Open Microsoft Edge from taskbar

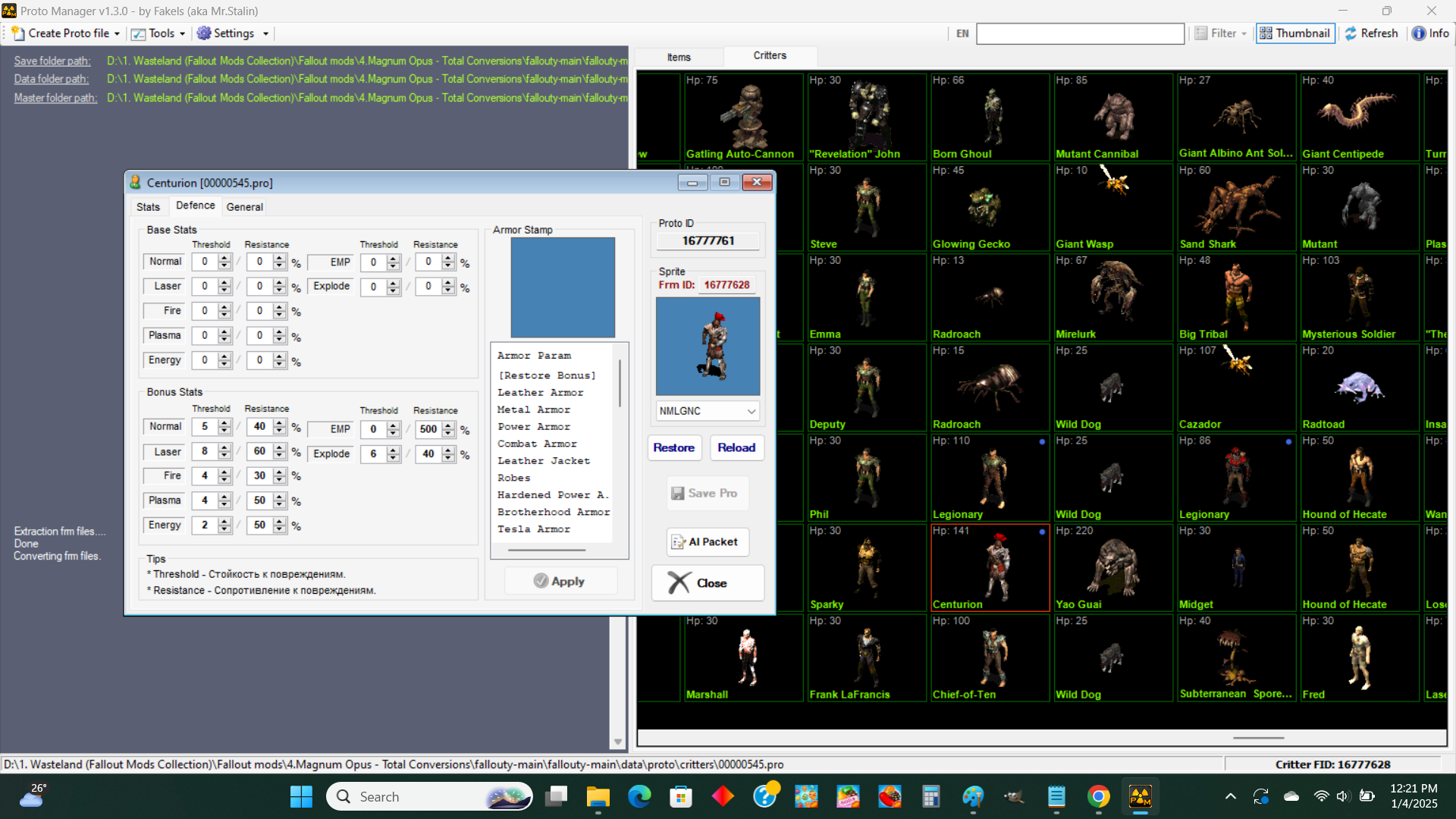tap(639, 796)
